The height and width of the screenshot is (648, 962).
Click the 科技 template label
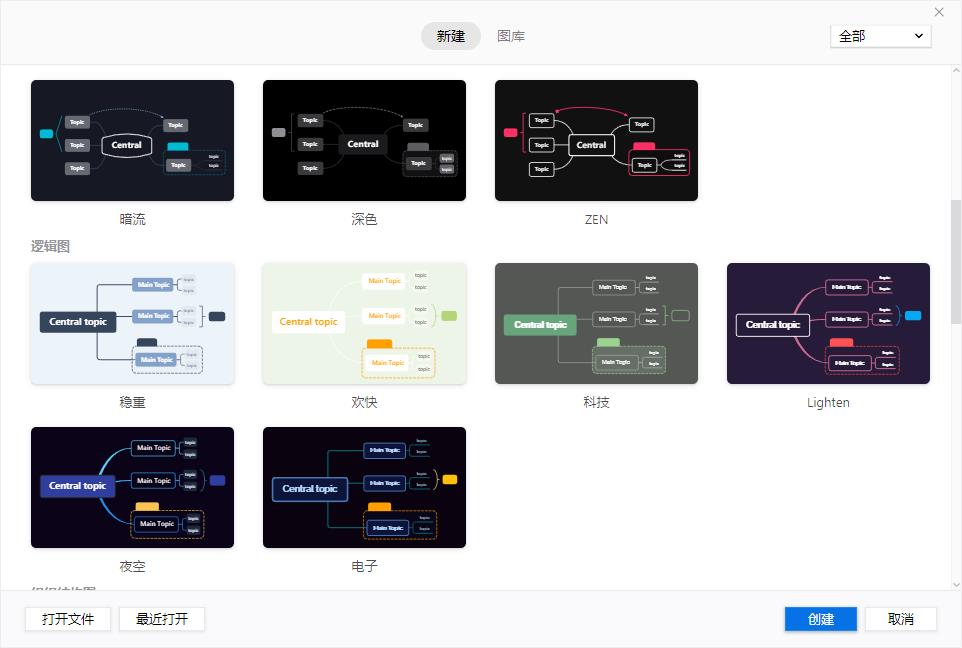click(x=596, y=402)
